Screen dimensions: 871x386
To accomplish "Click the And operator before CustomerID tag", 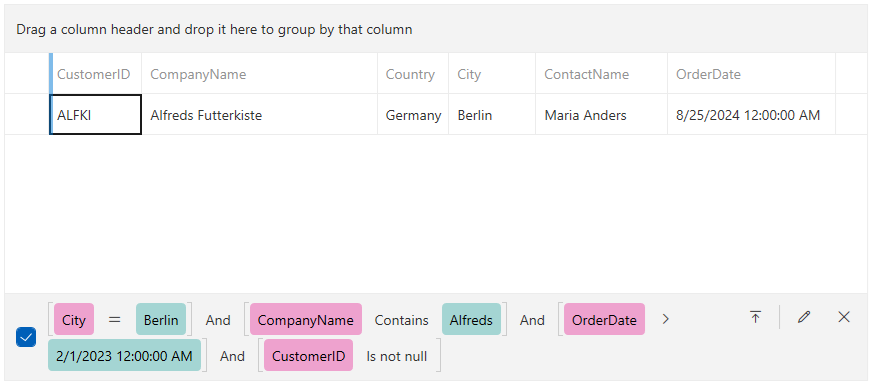I will (x=232, y=357).
